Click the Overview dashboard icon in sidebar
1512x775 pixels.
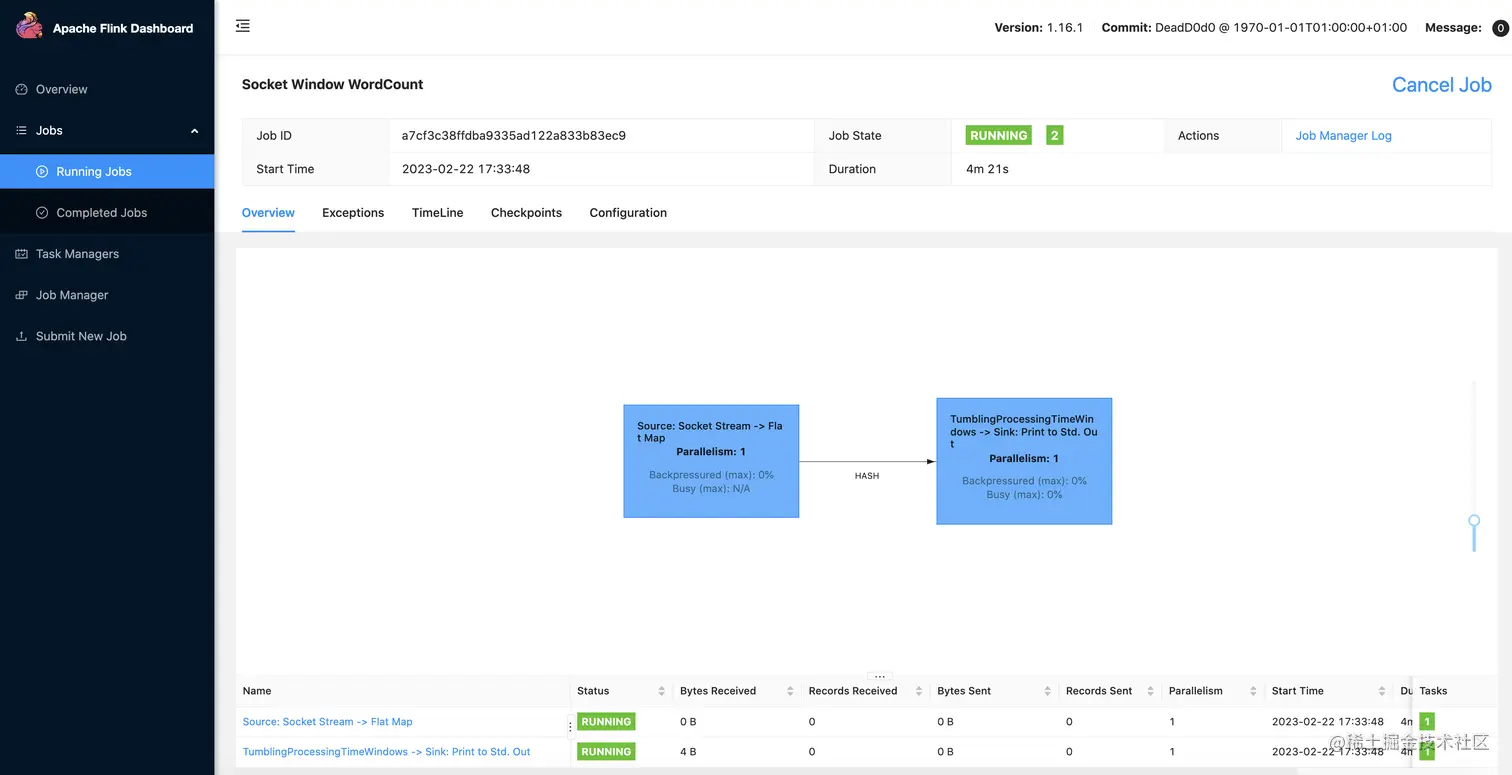click(21, 89)
